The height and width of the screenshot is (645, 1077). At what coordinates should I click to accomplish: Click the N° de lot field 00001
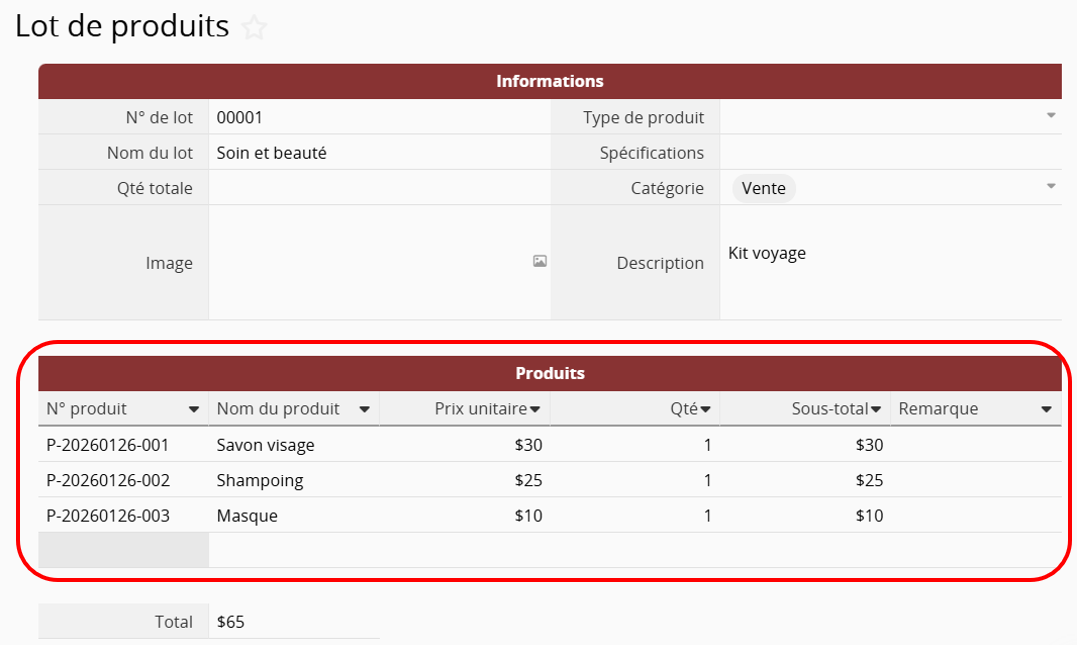[378, 117]
